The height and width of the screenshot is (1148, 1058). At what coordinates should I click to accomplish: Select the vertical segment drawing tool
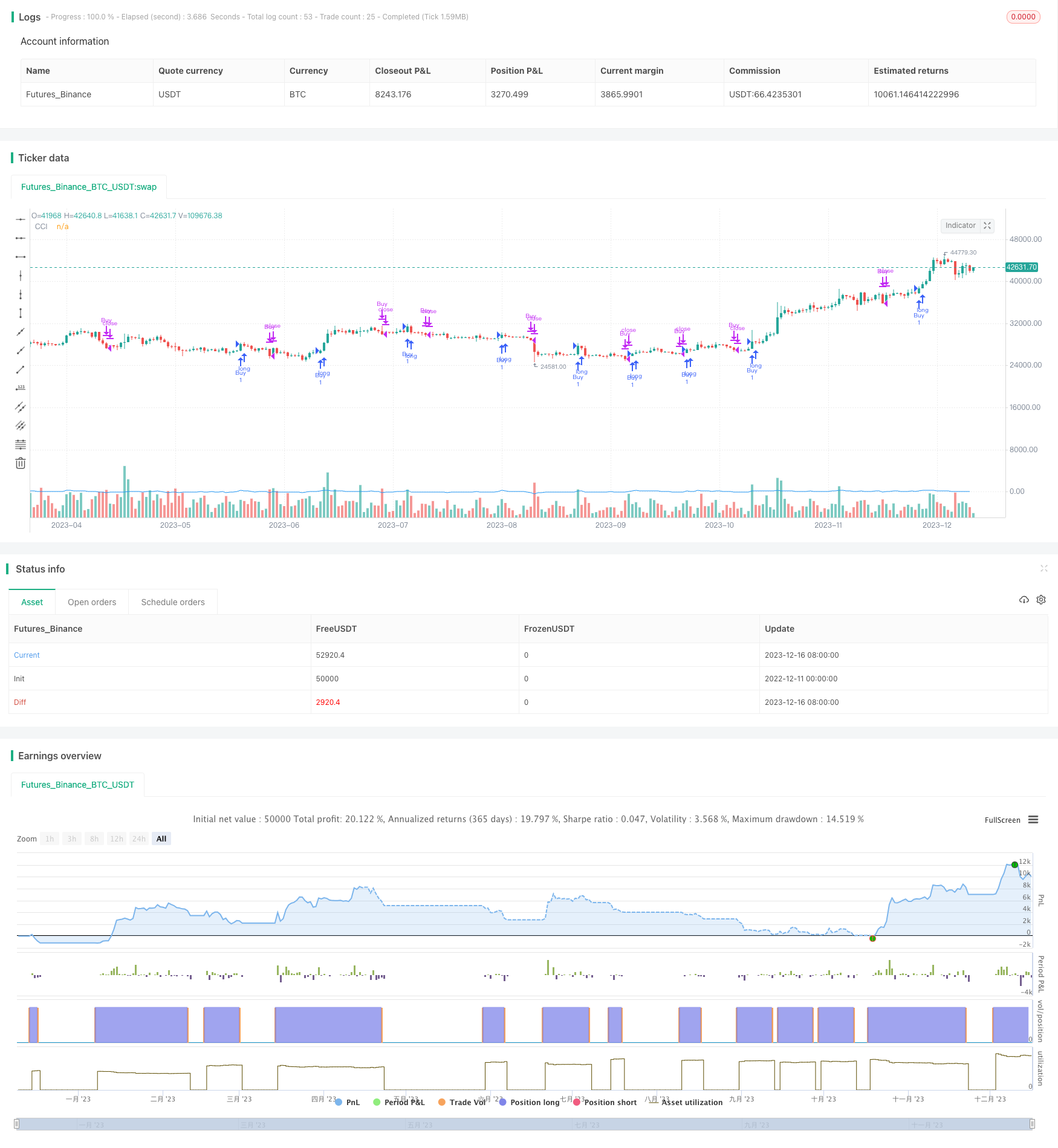21,313
